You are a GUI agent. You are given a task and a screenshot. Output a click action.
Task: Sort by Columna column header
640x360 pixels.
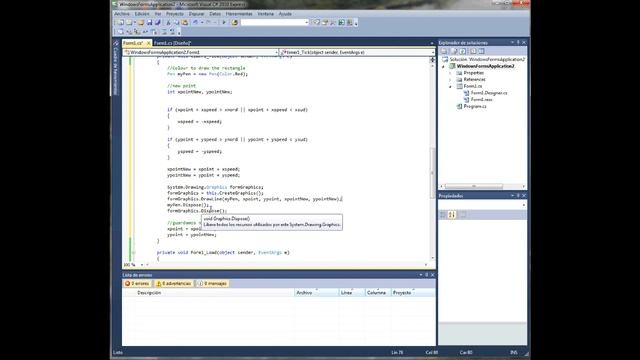(378, 293)
